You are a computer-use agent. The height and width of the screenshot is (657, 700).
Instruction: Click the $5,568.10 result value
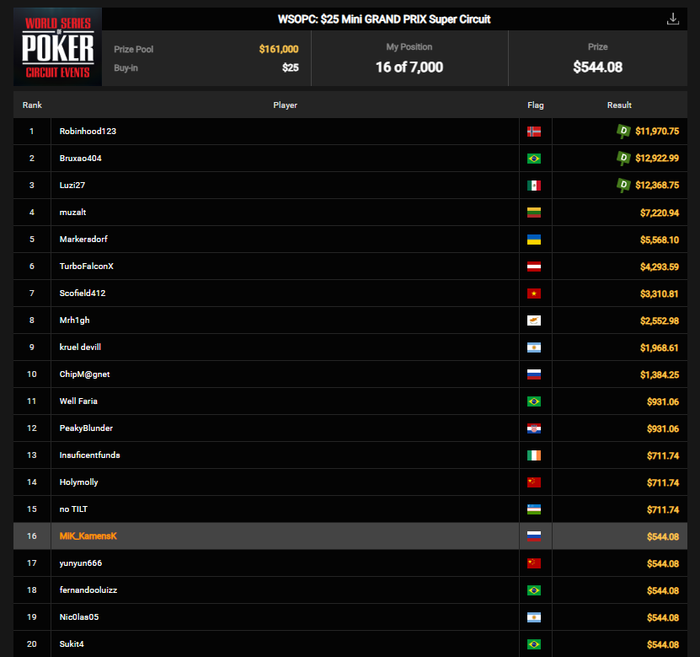point(659,240)
